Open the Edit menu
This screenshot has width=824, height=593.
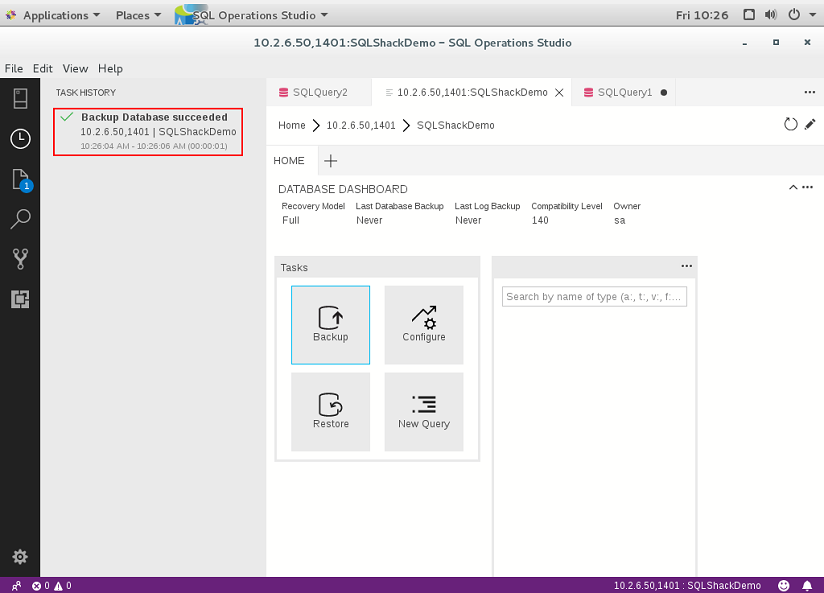43,68
